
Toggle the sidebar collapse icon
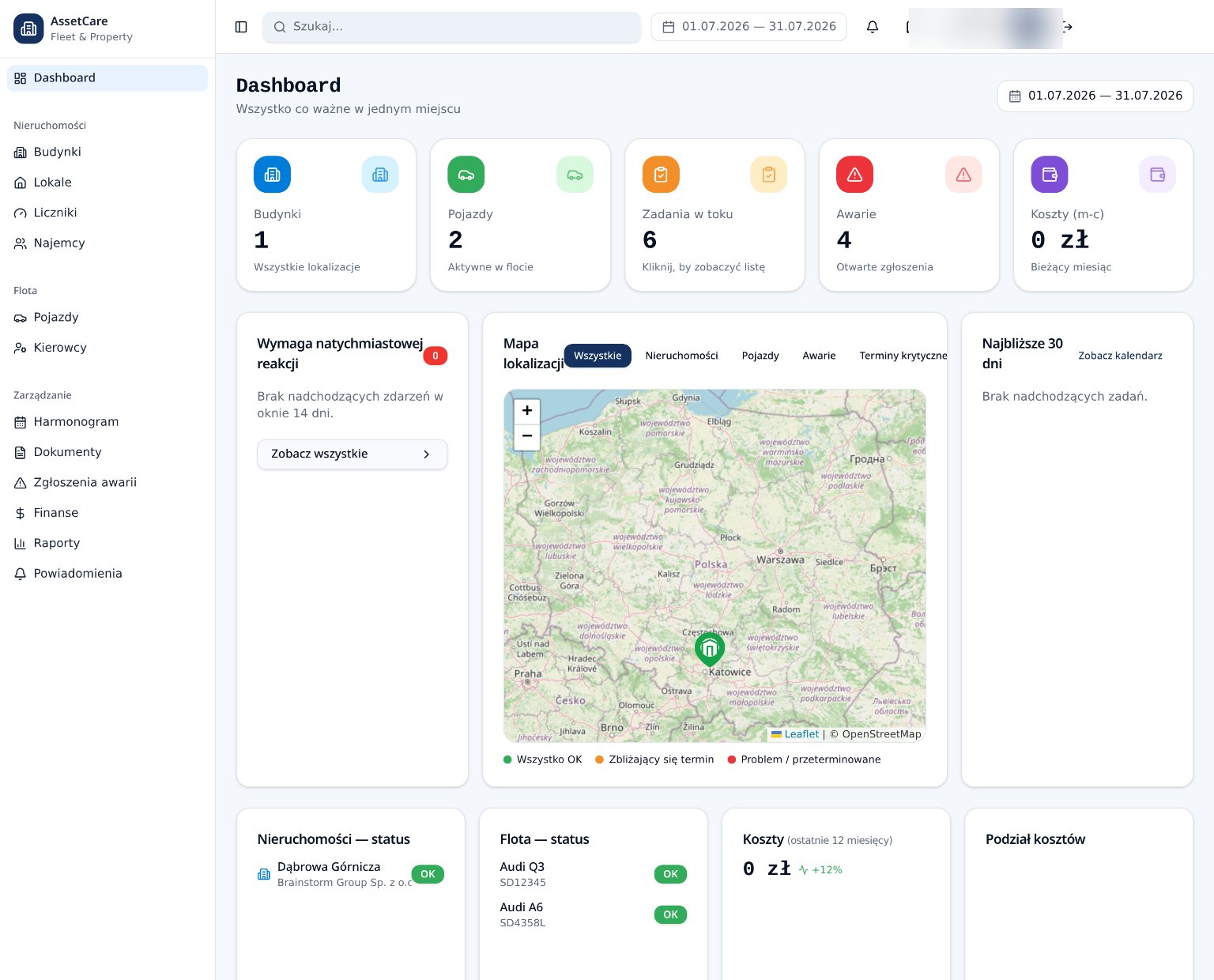click(x=241, y=27)
